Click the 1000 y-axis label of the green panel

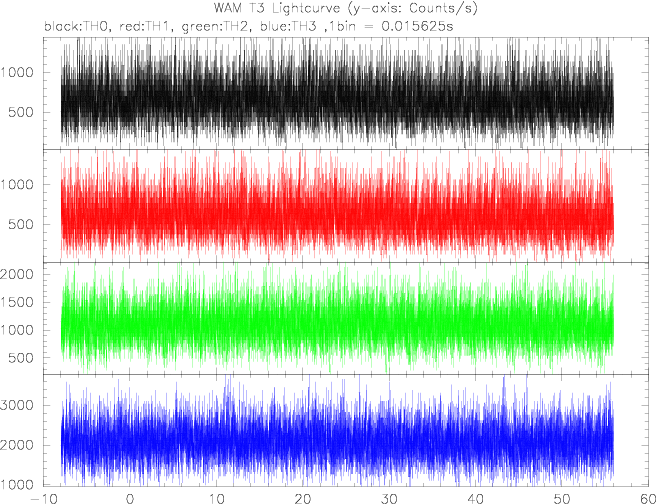click(x=16, y=330)
